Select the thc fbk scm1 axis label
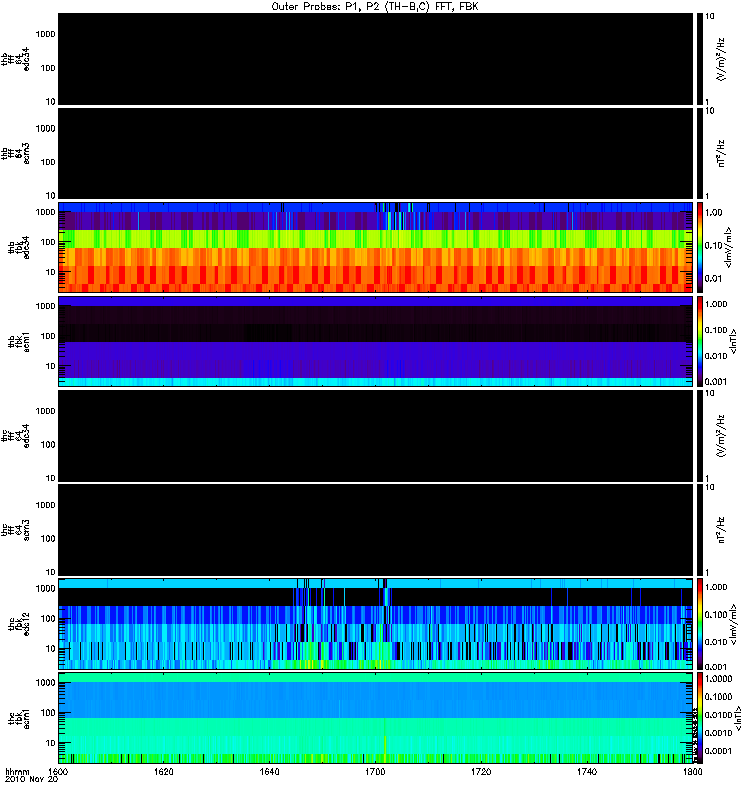The image size is (750, 800). click(19, 718)
